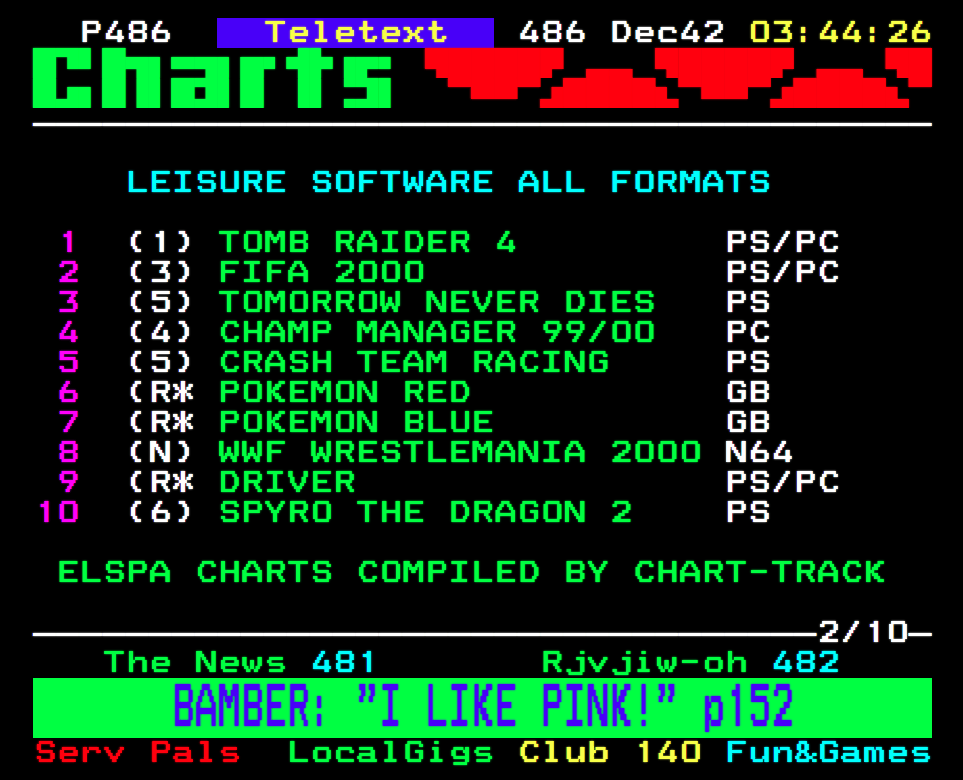Image resolution: width=963 pixels, height=780 pixels.
Task: Click (N) new entry marker for WWF
Action: pyautogui.click(x=160, y=453)
